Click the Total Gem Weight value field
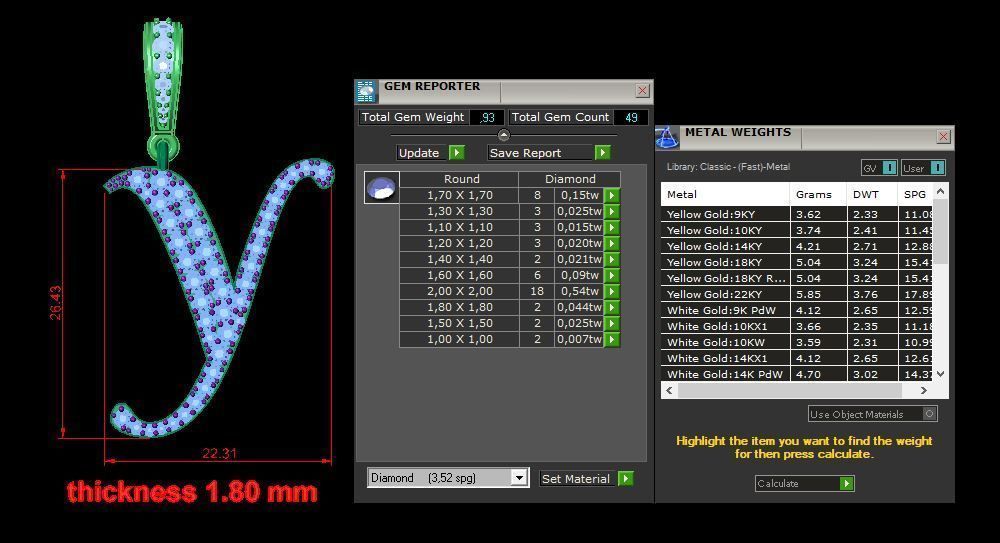Viewport: 1000px width, 543px height. pyautogui.click(x=487, y=117)
